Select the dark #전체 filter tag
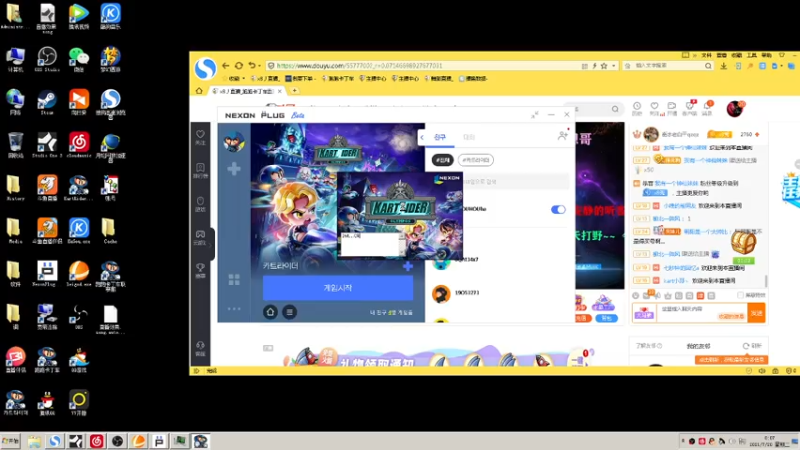The width and height of the screenshot is (800, 450). (x=442, y=160)
